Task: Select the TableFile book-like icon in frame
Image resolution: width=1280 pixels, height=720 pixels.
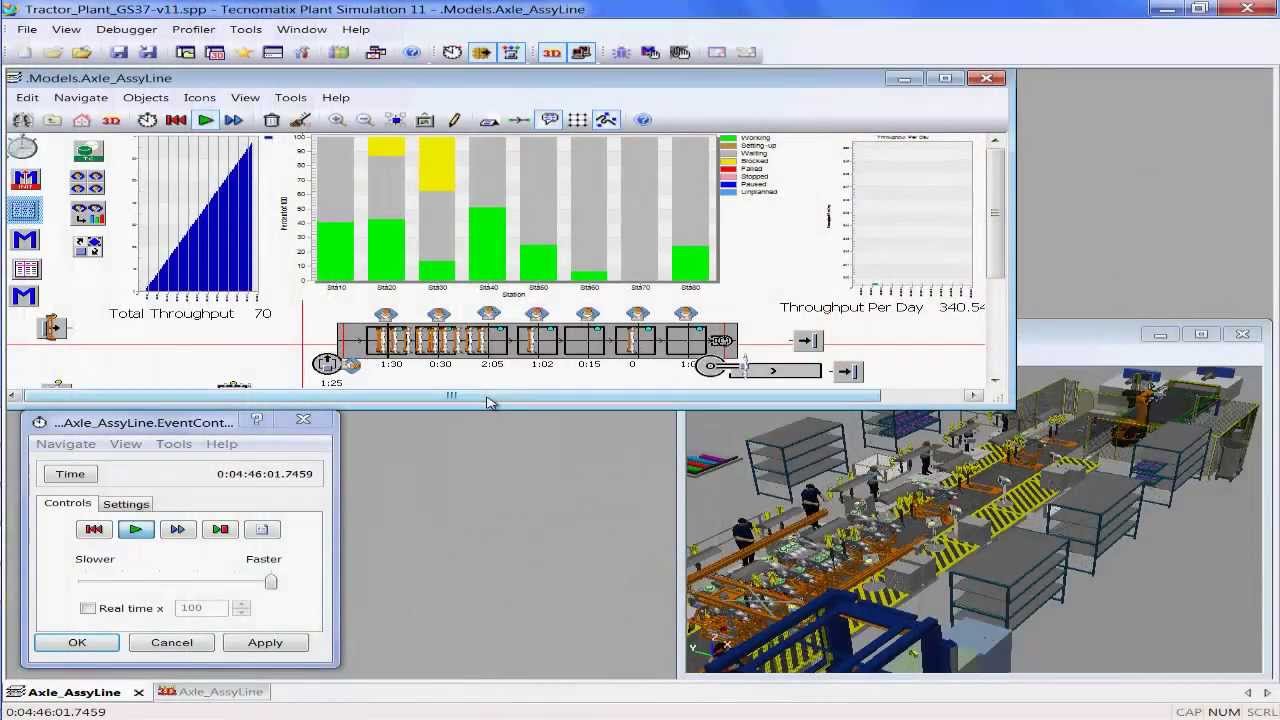Action: tap(26, 269)
